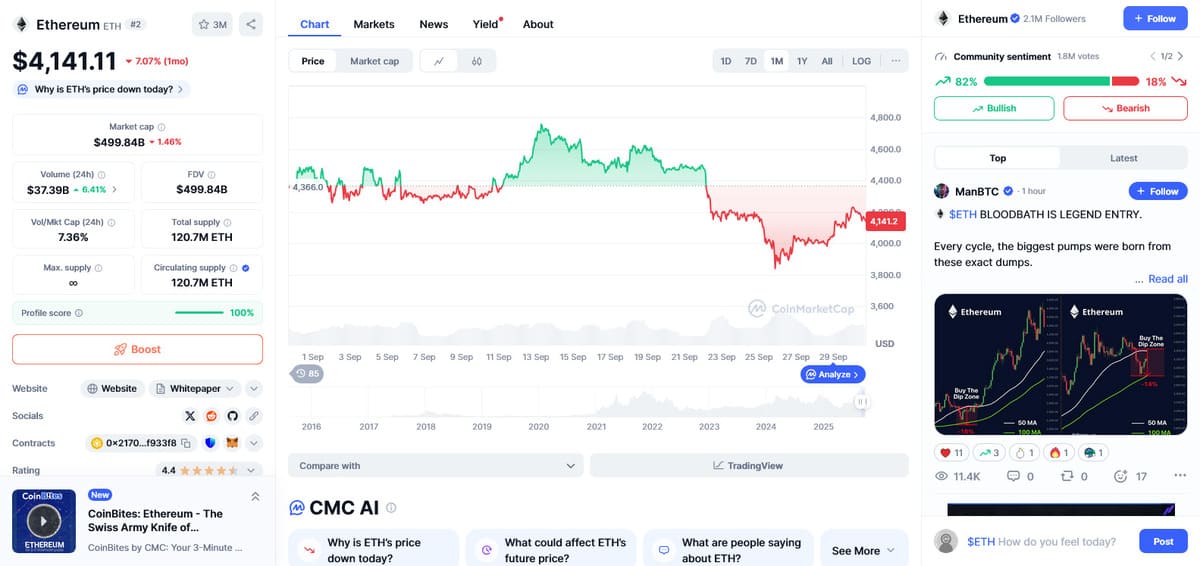Viewport: 1200px width, 566px height.
Task: Open the Yield tab
Action: pos(485,24)
